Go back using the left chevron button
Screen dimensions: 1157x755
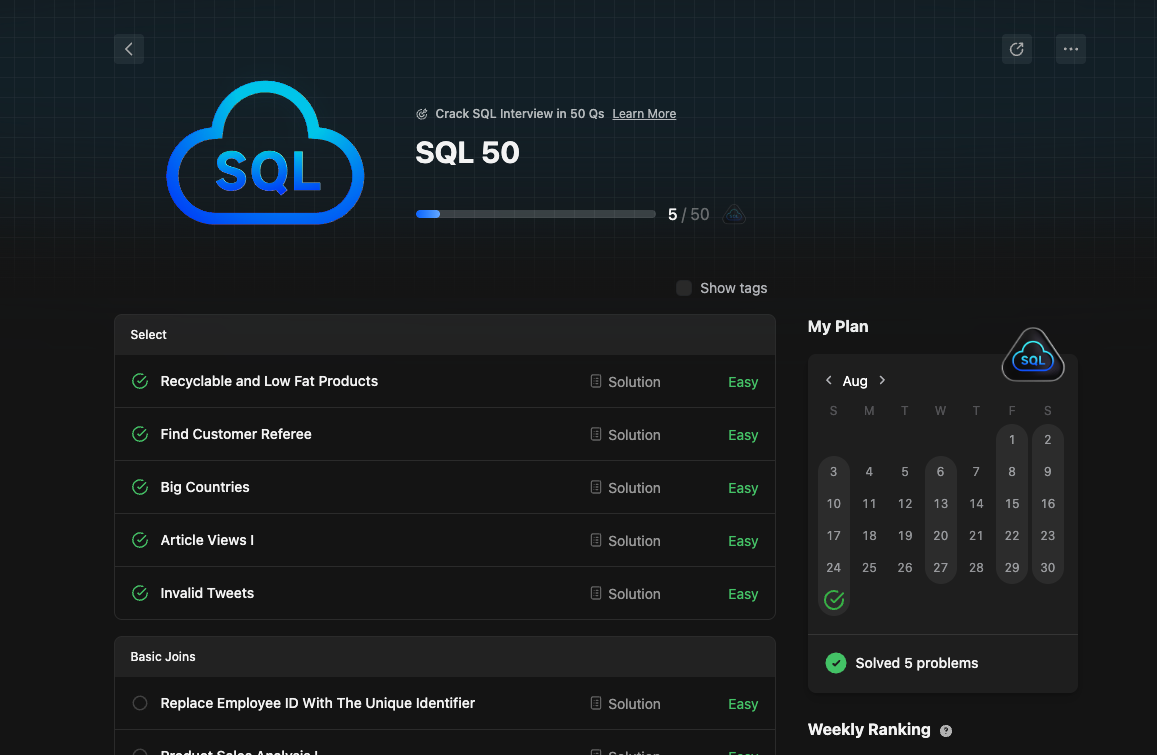[128, 49]
